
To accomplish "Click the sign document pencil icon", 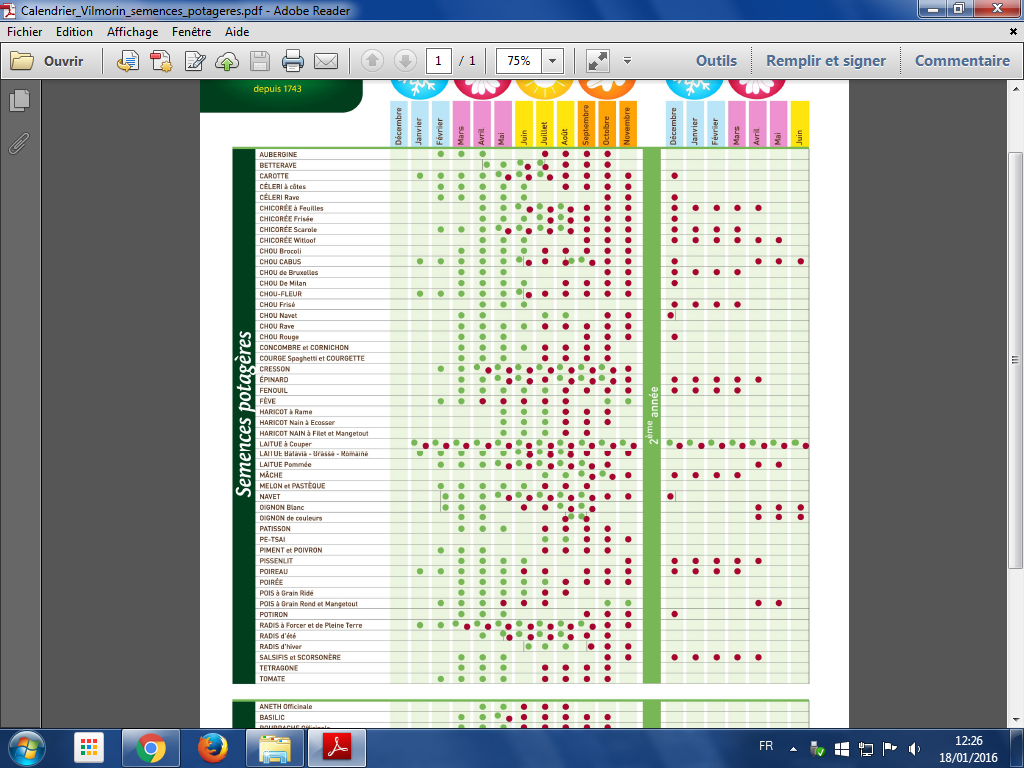I will click(194, 61).
